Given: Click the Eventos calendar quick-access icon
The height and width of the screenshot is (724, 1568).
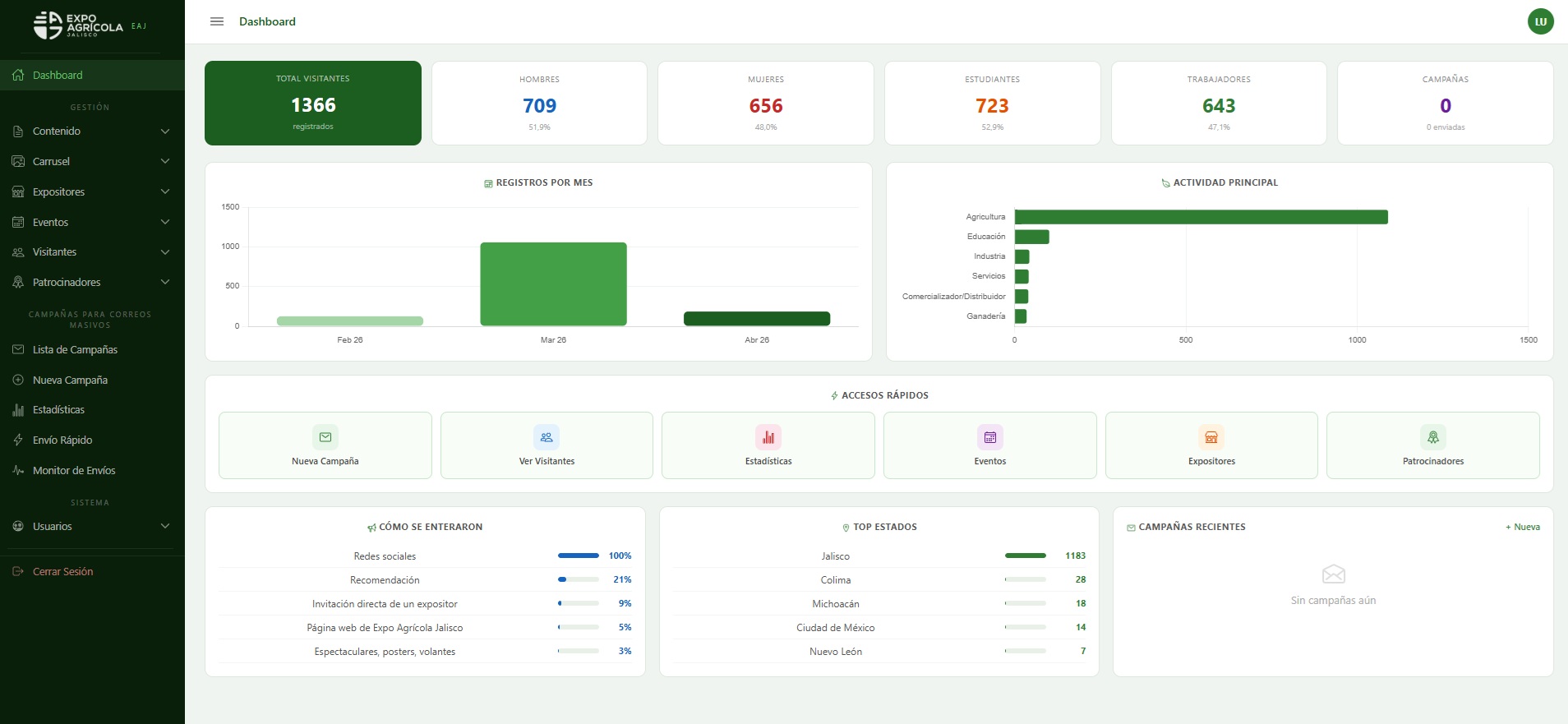Looking at the screenshot, I should pyautogui.click(x=990, y=437).
